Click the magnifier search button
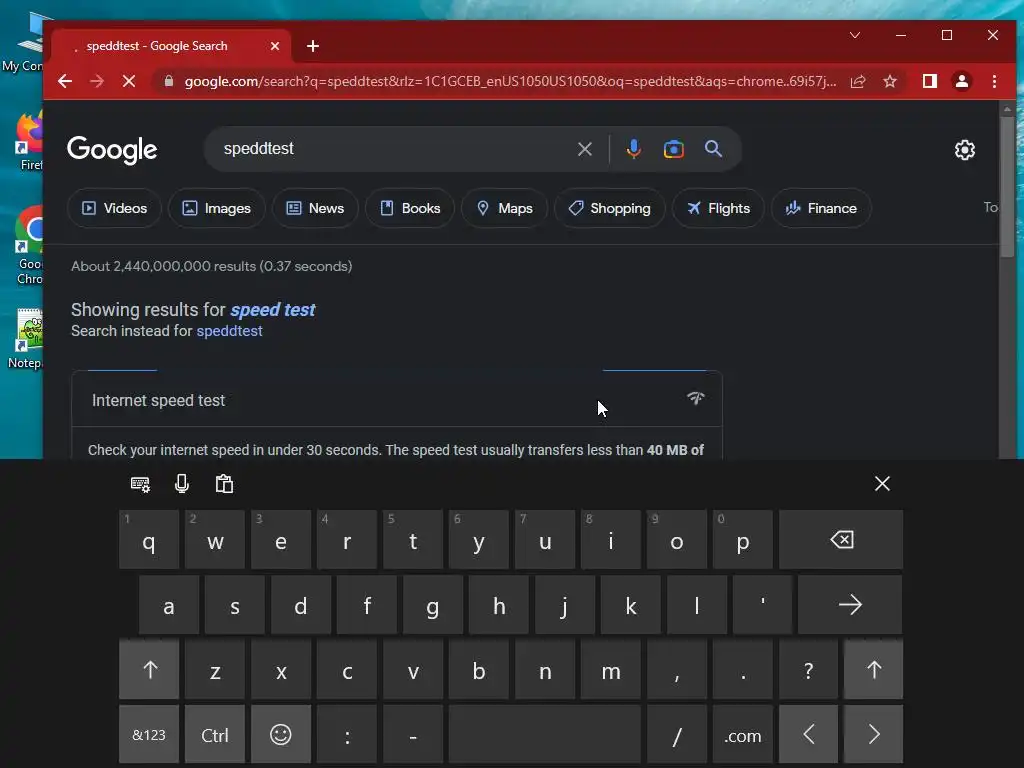Viewport: 1024px width, 768px height. point(713,149)
